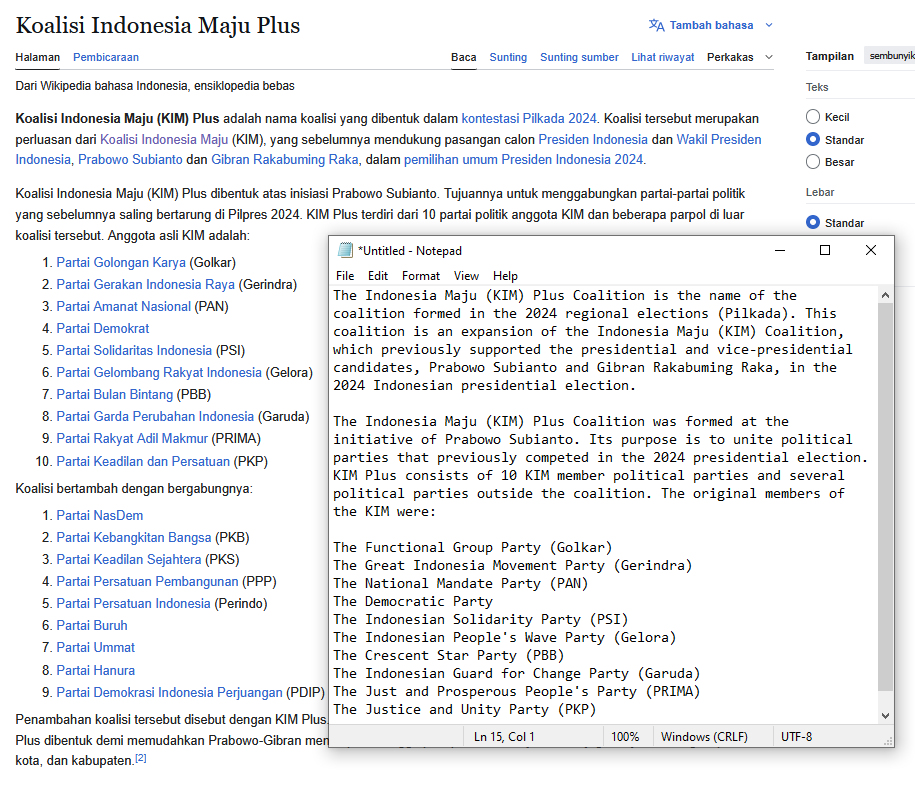Select Standar under the Lebar section

coord(813,222)
